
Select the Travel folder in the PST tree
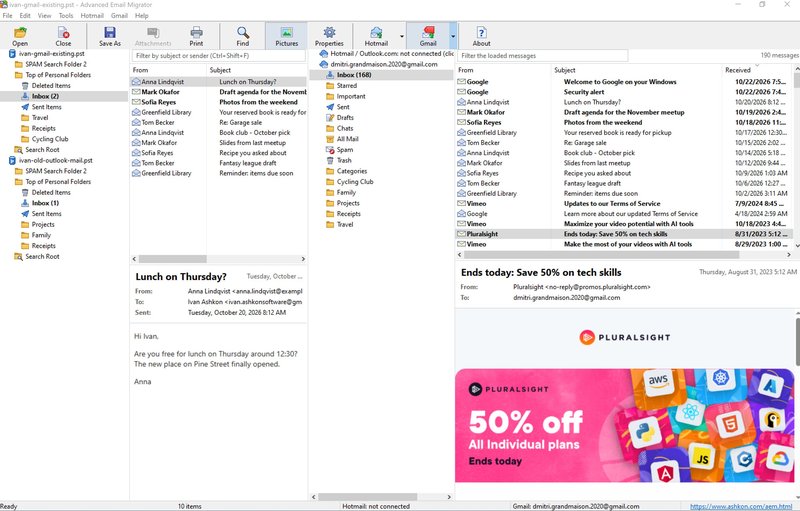[x=40, y=117]
